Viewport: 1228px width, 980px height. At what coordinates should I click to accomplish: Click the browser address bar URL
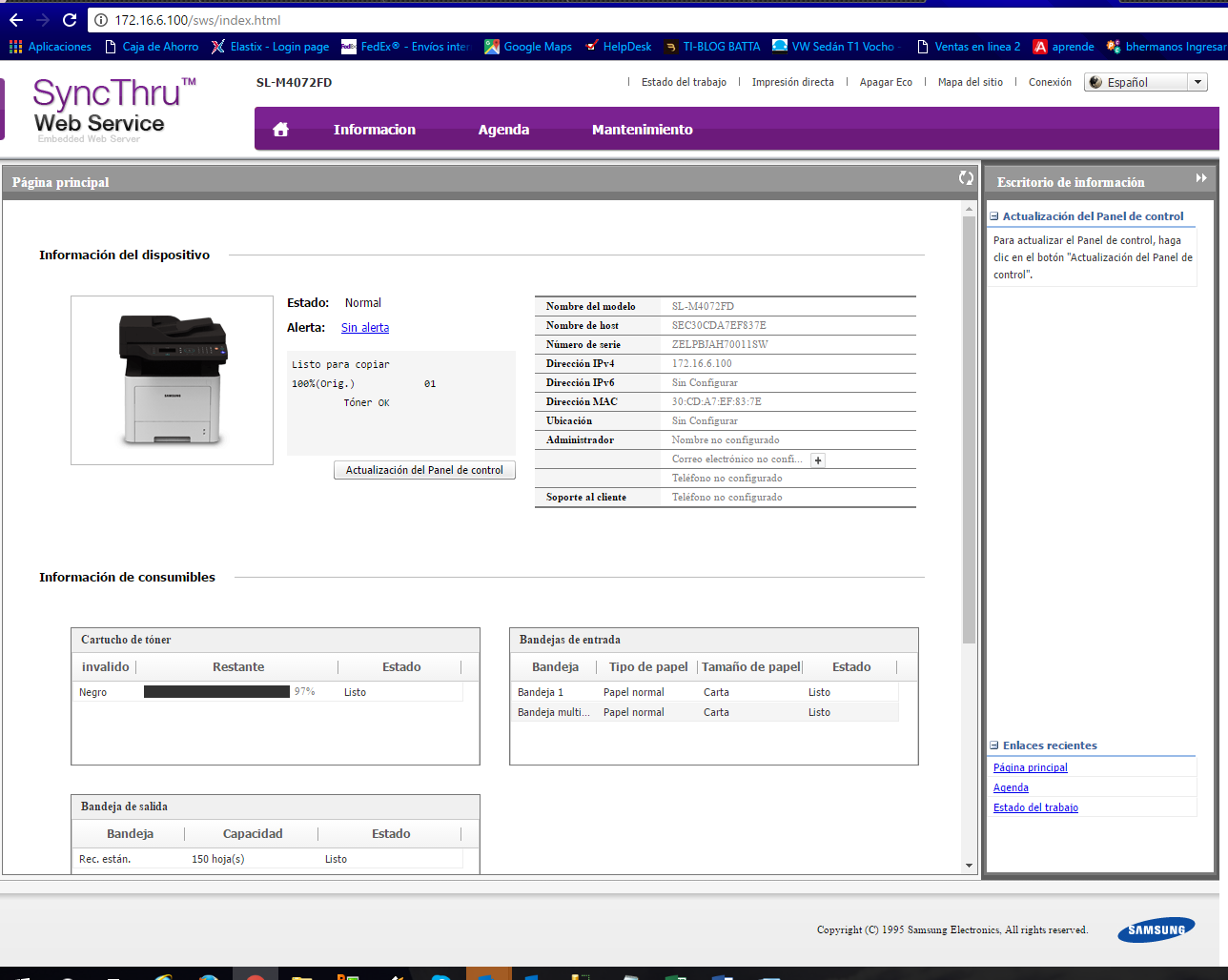(x=197, y=20)
